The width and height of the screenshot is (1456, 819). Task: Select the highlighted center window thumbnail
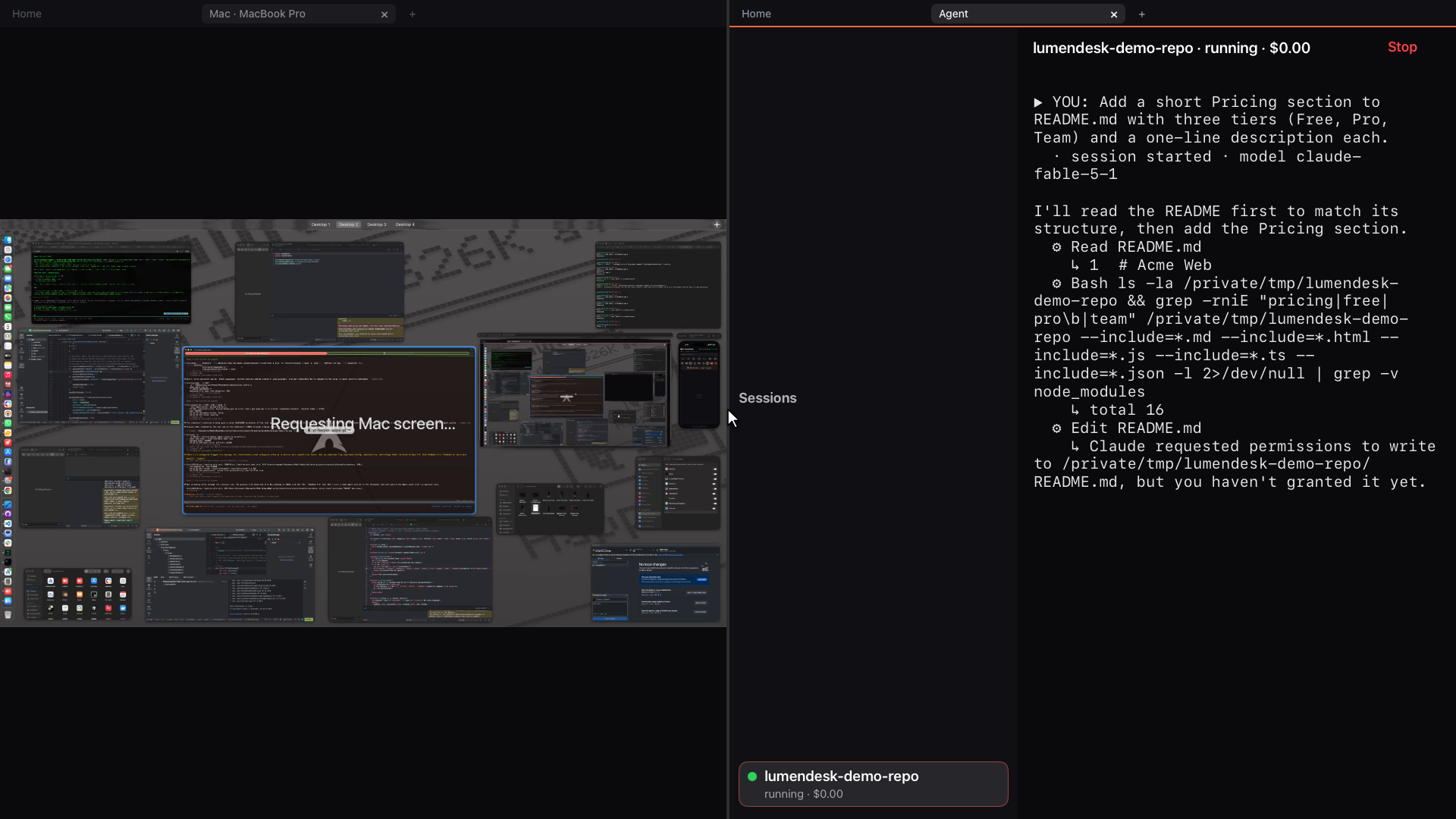pos(329,431)
